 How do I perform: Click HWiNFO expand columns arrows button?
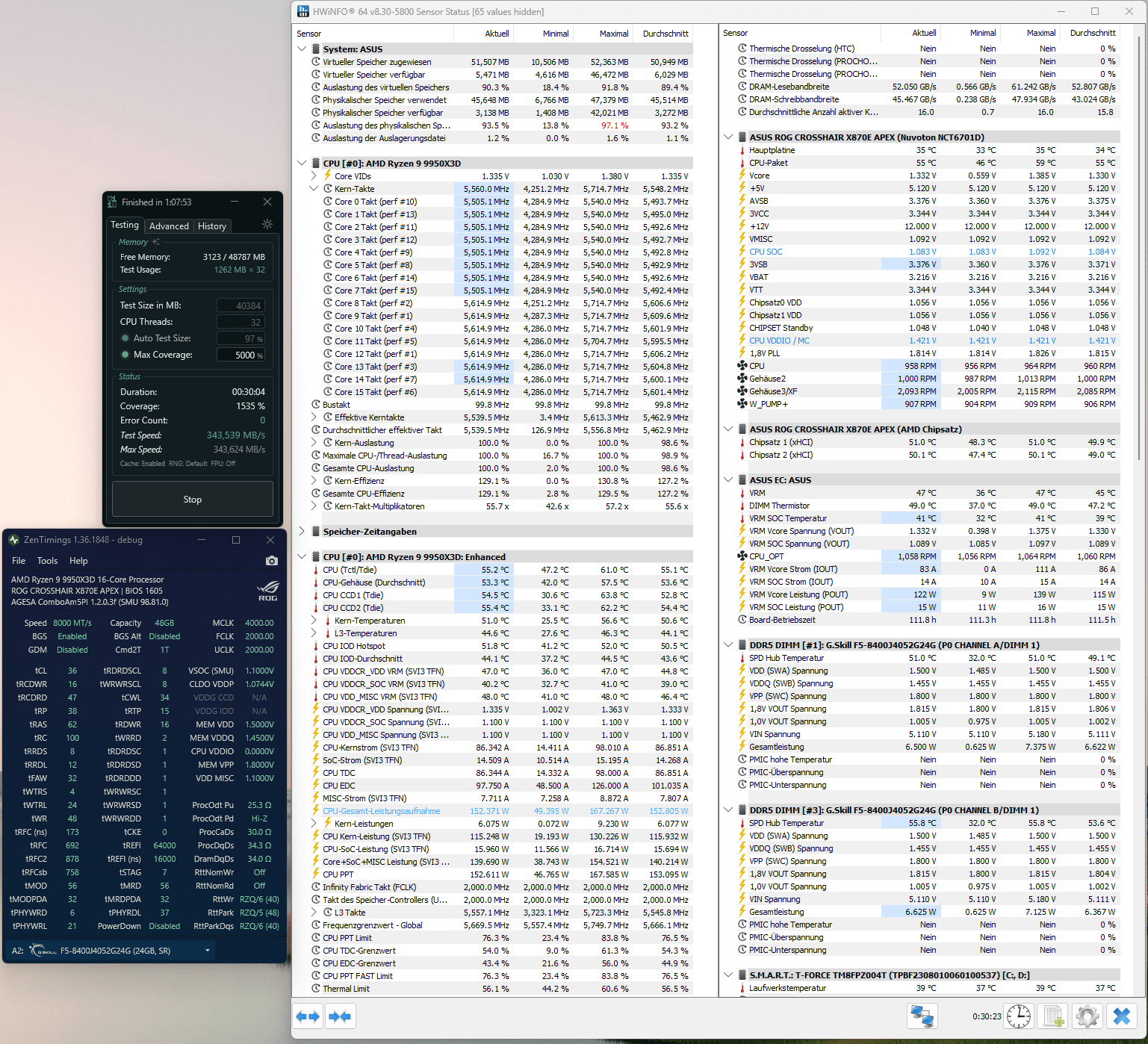point(308,1016)
